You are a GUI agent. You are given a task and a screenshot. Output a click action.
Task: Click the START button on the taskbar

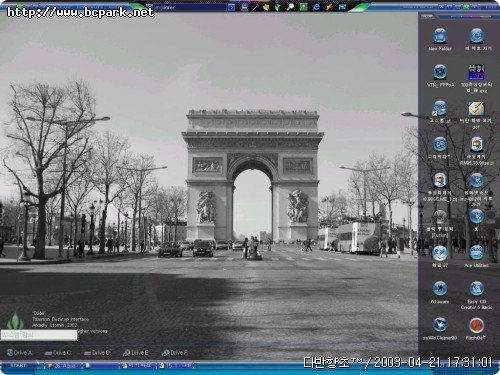point(18,366)
